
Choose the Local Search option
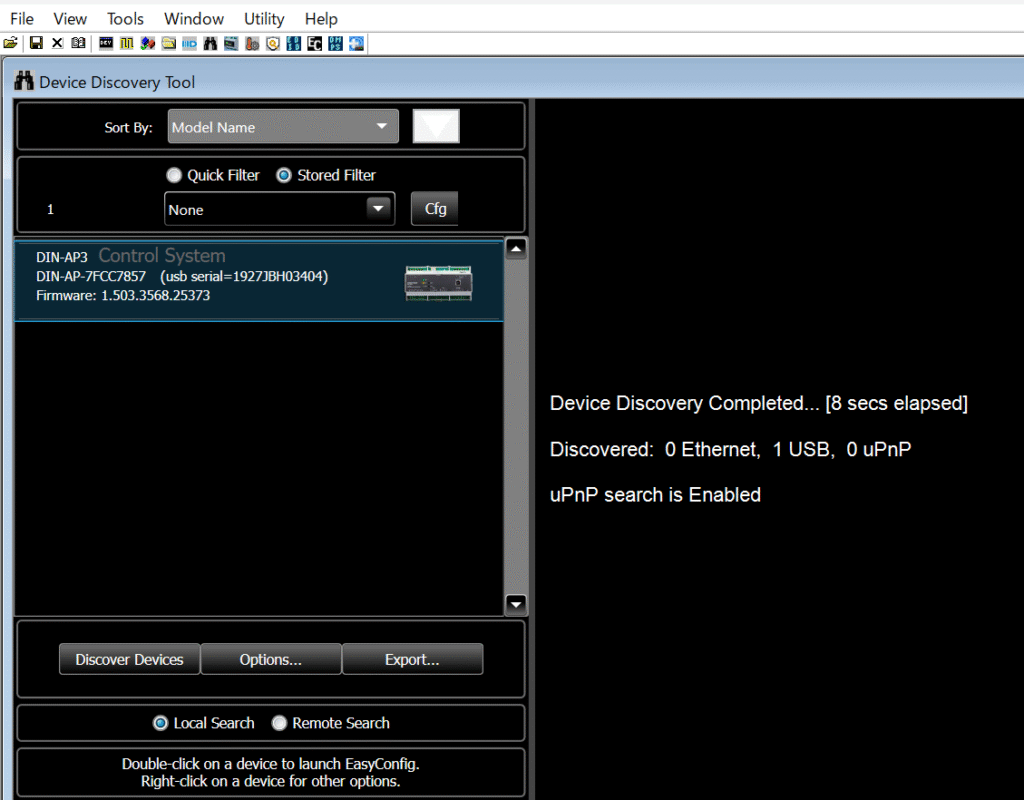[x=160, y=723]
